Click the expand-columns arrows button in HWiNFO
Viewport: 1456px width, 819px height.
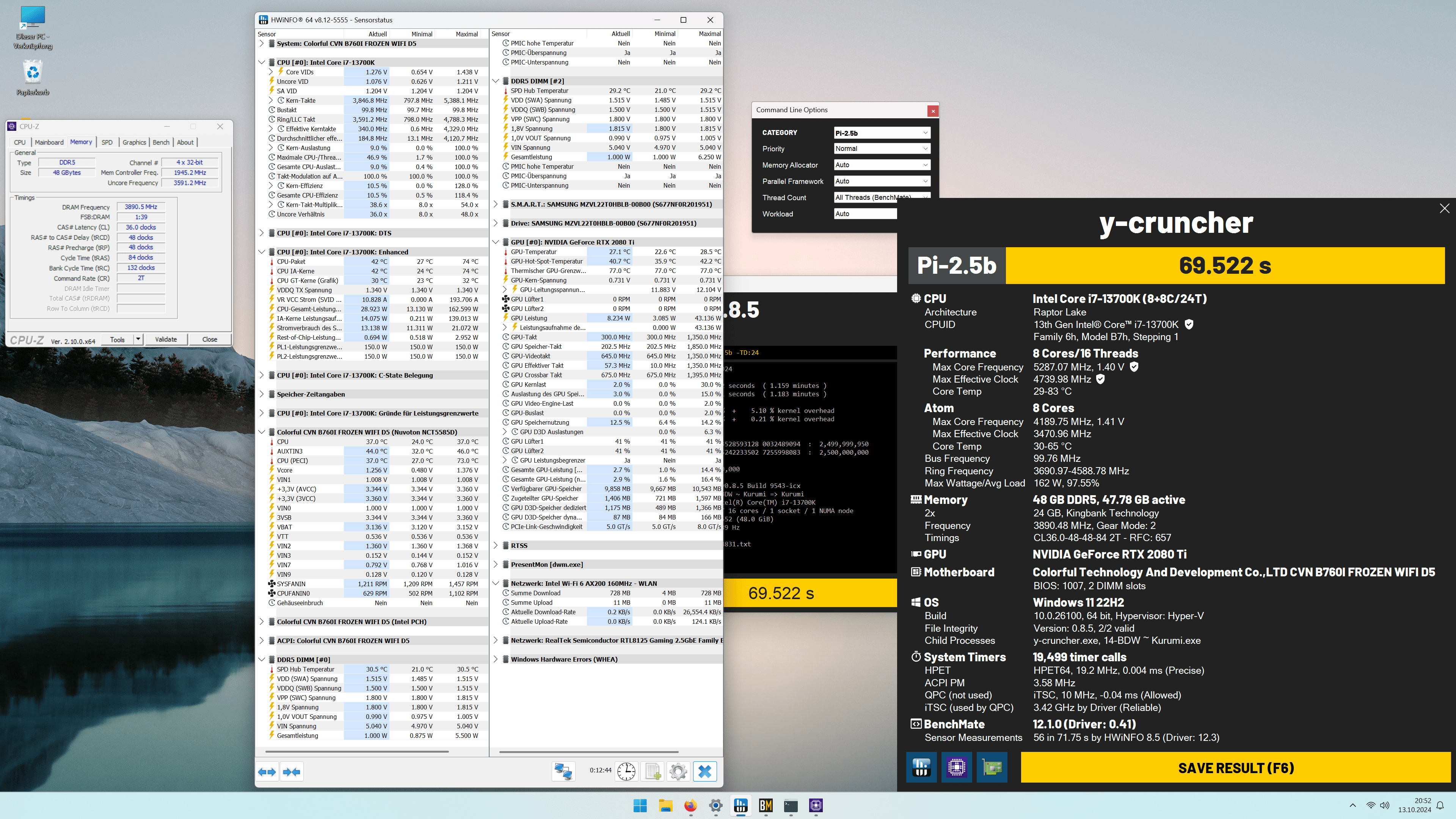click(x=267, y=772)
